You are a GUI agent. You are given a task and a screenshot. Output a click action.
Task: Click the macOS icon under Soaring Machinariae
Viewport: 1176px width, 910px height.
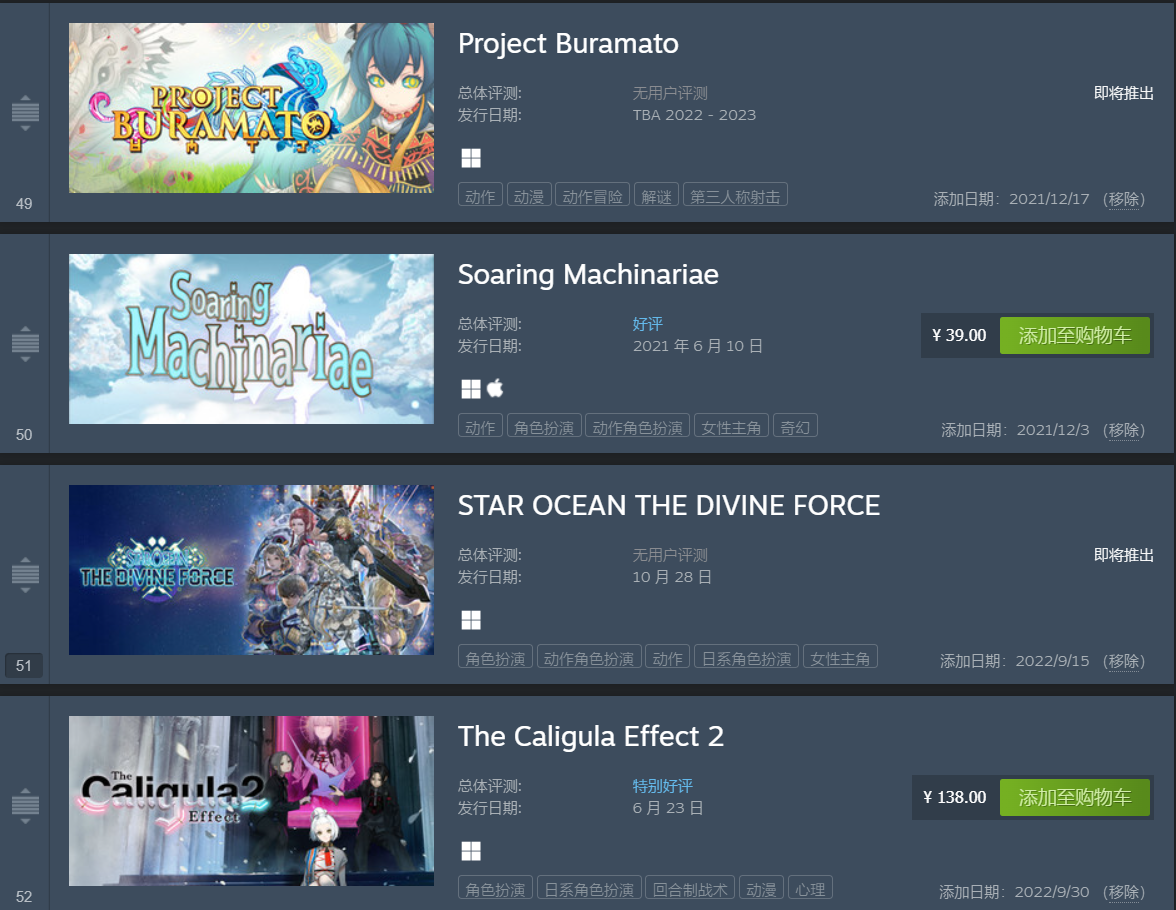[495, 389]
